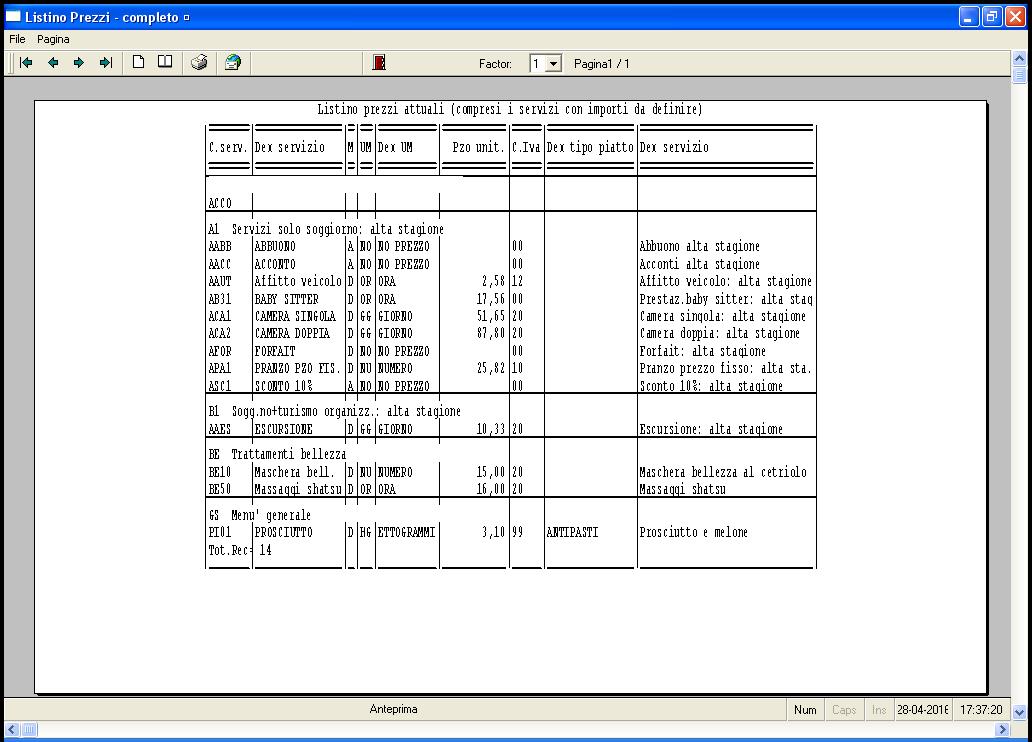
Task: Click the price 51,65 for Camera singola
Action: 491,317
